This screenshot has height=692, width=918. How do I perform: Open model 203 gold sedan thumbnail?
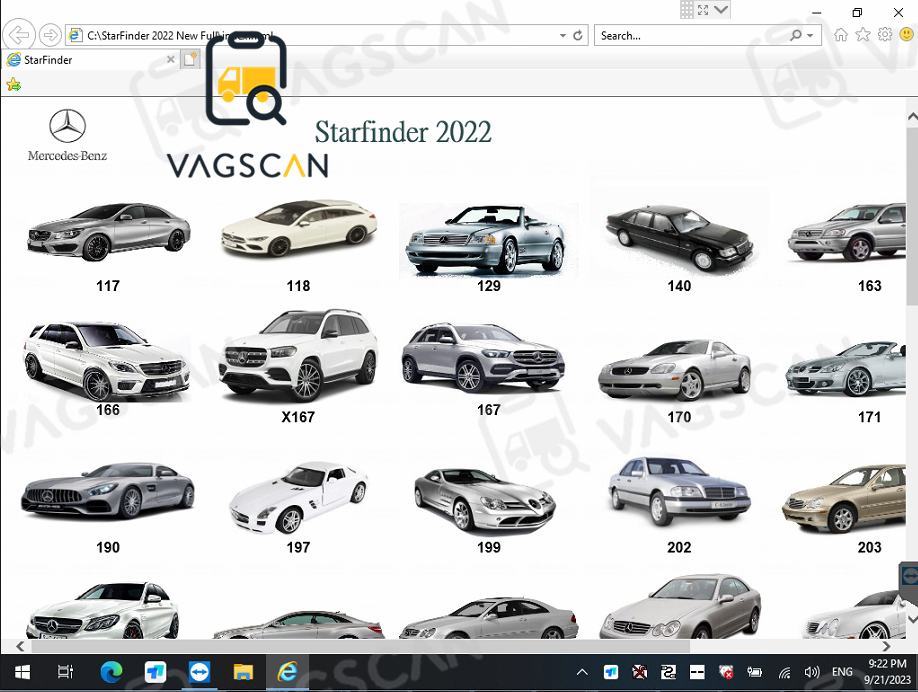tap(844, 499)
